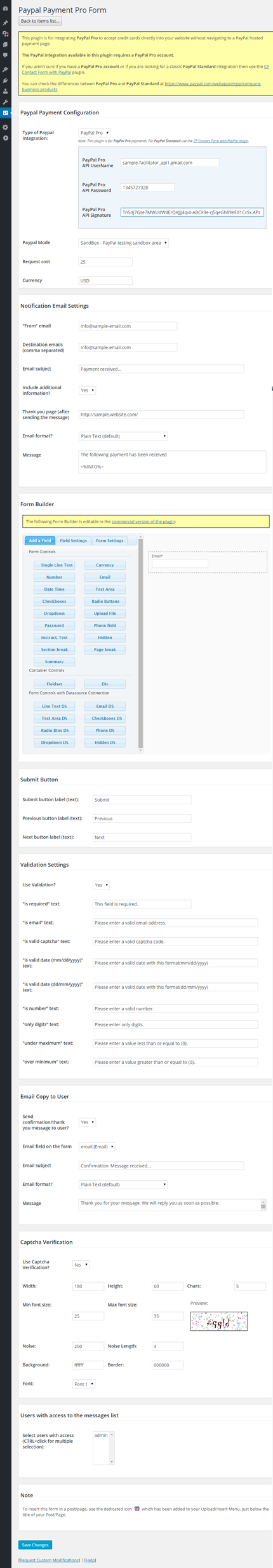
Task: Open the Posts pin icon in the sidebar
Action: point(5,23)
